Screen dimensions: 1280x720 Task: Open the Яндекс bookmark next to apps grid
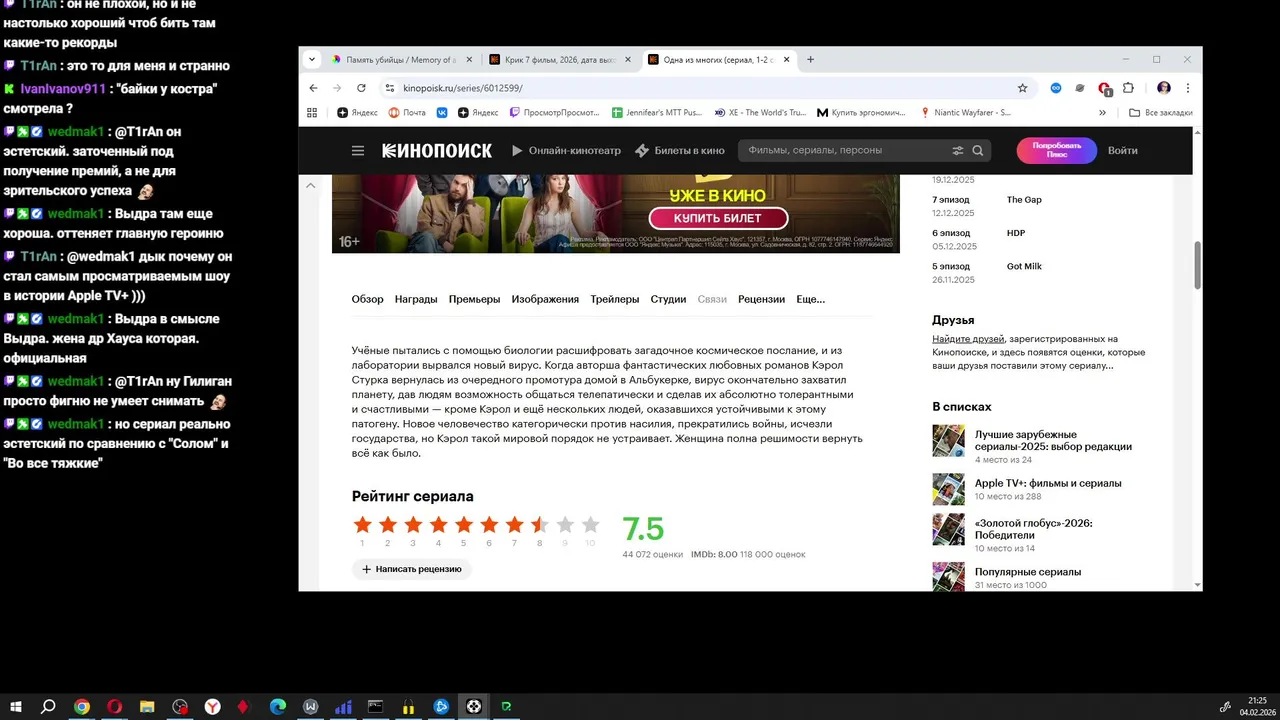point(358,113)
